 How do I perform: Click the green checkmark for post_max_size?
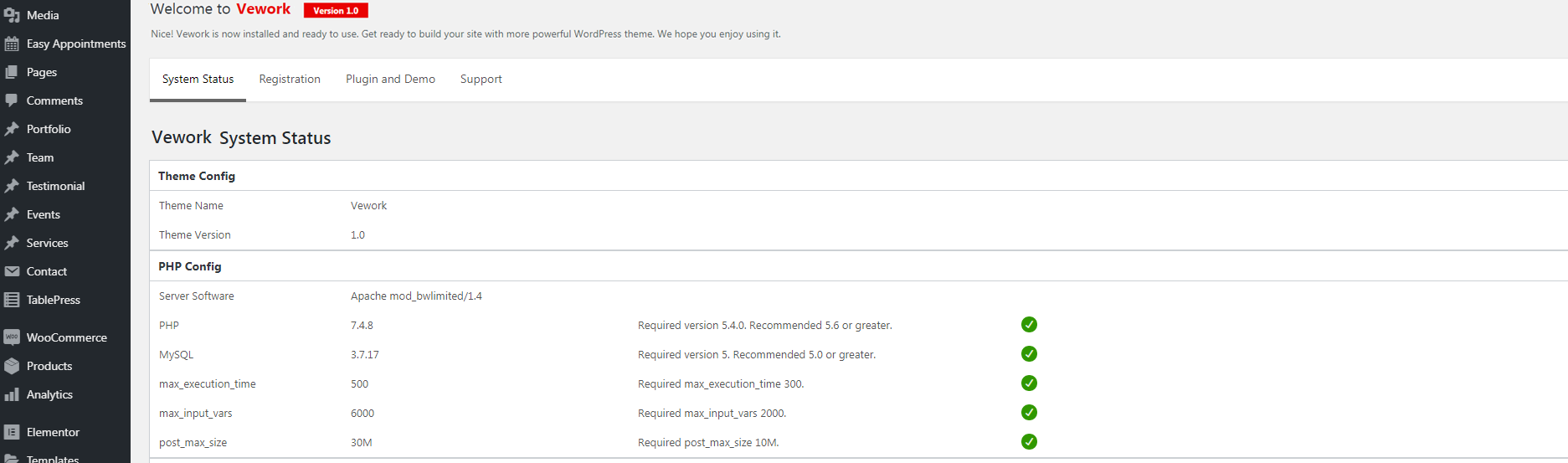coord(1029,442)
